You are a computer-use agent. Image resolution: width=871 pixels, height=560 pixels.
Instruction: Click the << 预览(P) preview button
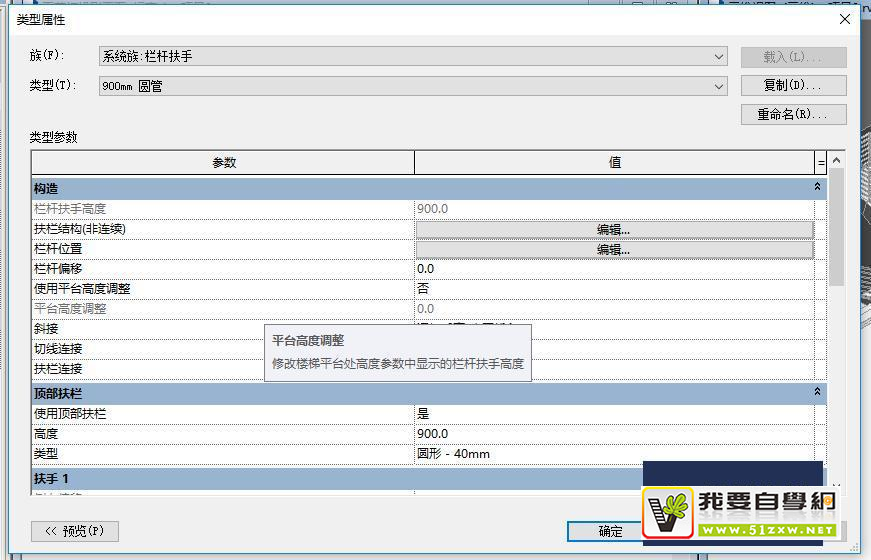[x=75, y=531]
